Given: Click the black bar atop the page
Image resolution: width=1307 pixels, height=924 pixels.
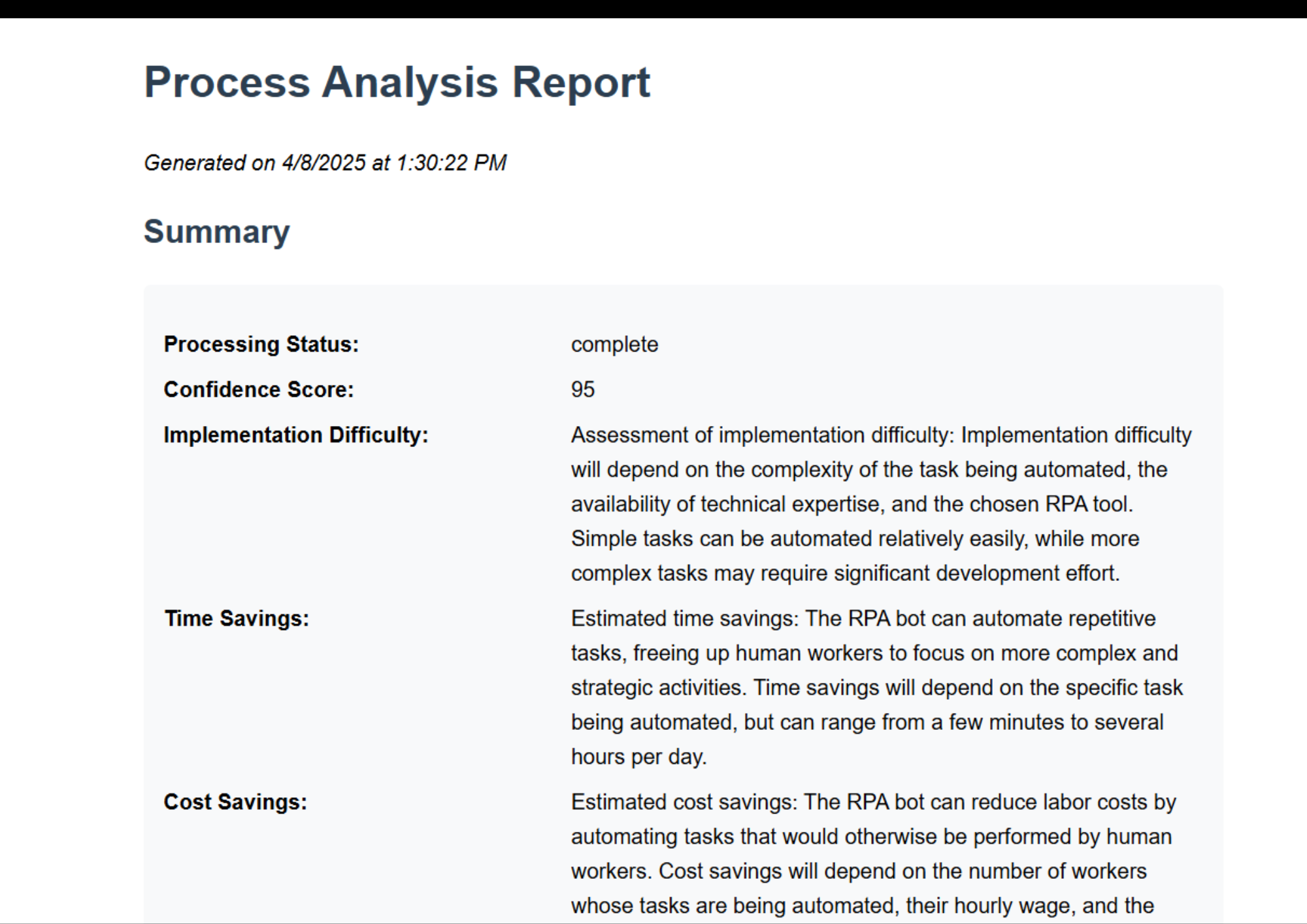Looking at the screenshot, I should (x=653, y=9).
